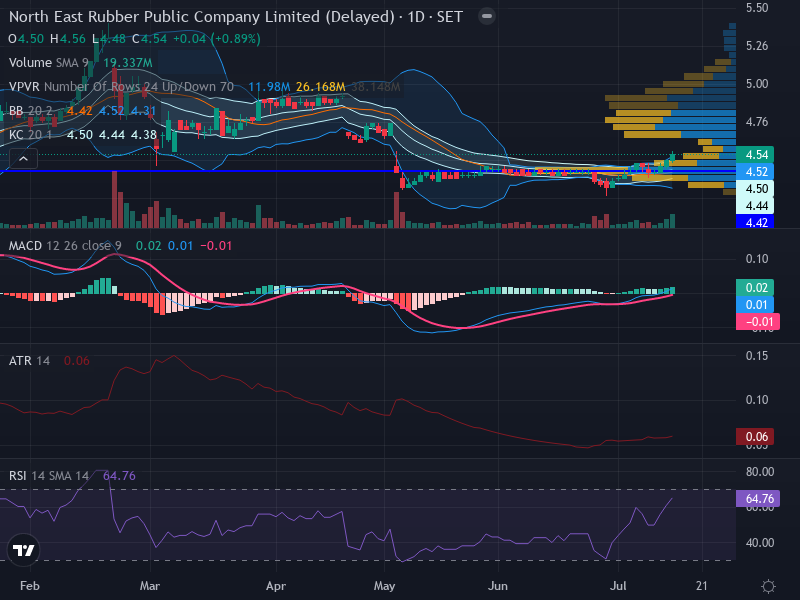This screenshot has width=800, height=600.
Task: Select the KC 20 1 indicator legend
Action: (x=31, y=135)
